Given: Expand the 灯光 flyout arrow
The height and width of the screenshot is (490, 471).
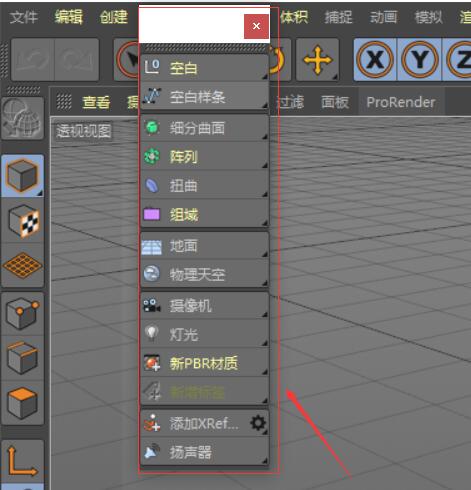Looking at the screenshot, I should pyautogui.click(x=265, y=343).
